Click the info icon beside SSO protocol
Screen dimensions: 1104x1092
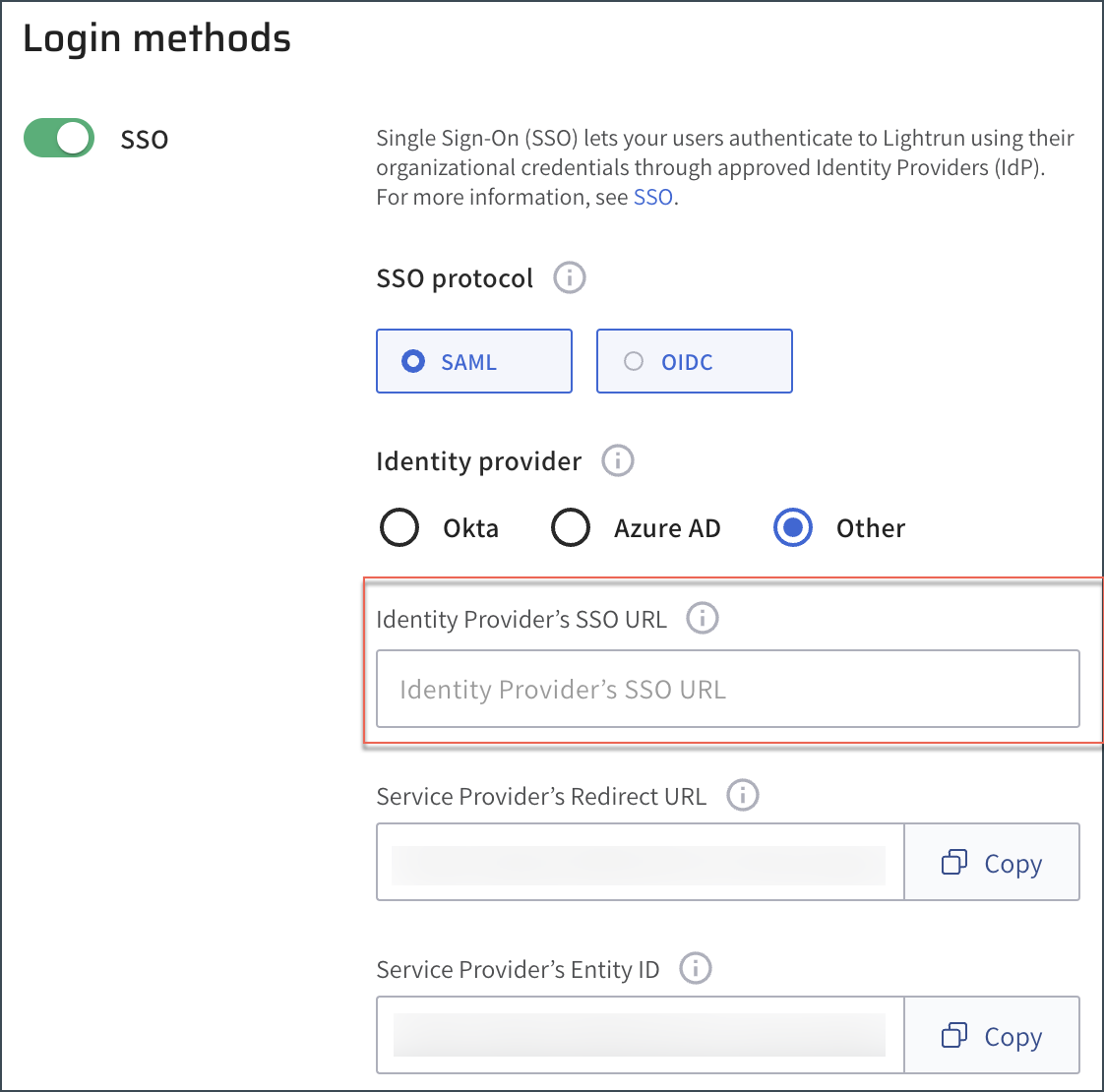pos(569,277)
